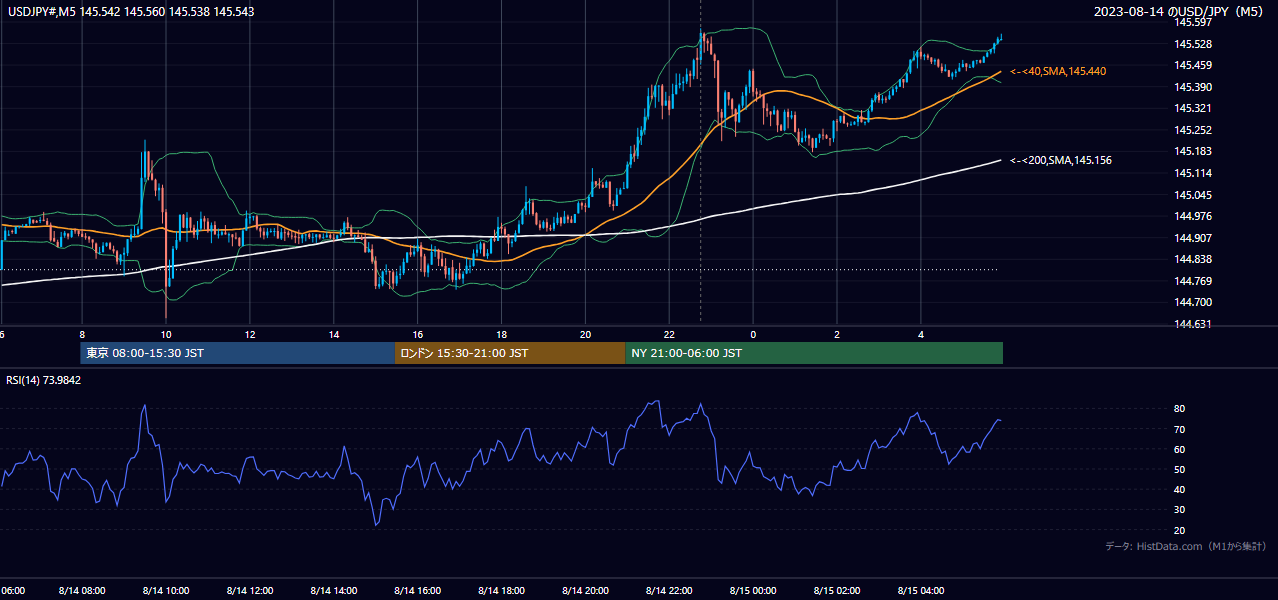
Task: Click the hour 12 tick under price chart
Action: [x=250, y=334]
